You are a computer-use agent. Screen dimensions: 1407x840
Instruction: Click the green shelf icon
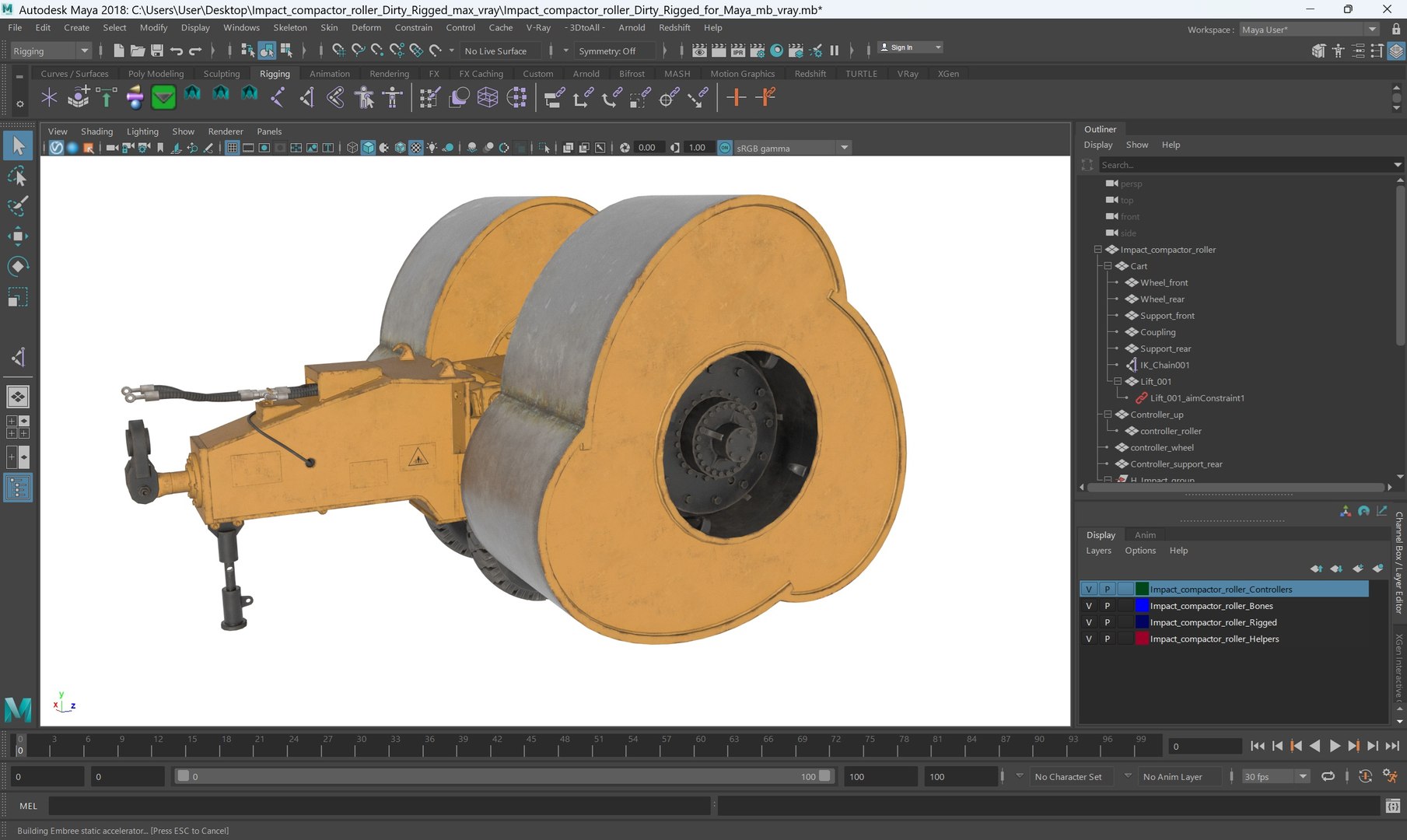163,97
